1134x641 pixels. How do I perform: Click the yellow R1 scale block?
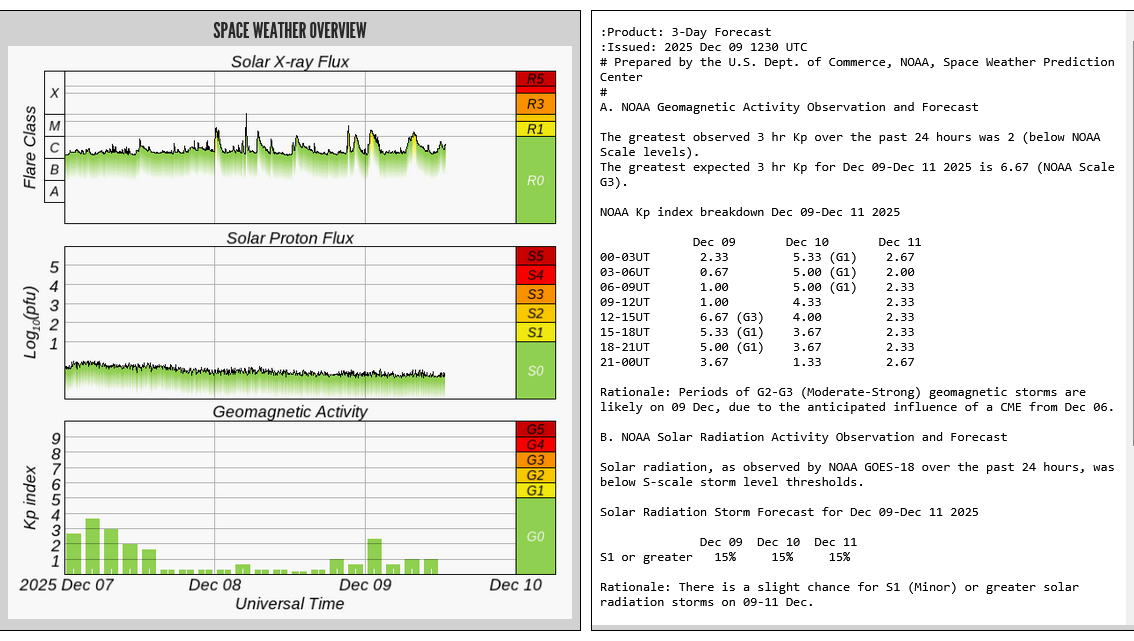535,129
